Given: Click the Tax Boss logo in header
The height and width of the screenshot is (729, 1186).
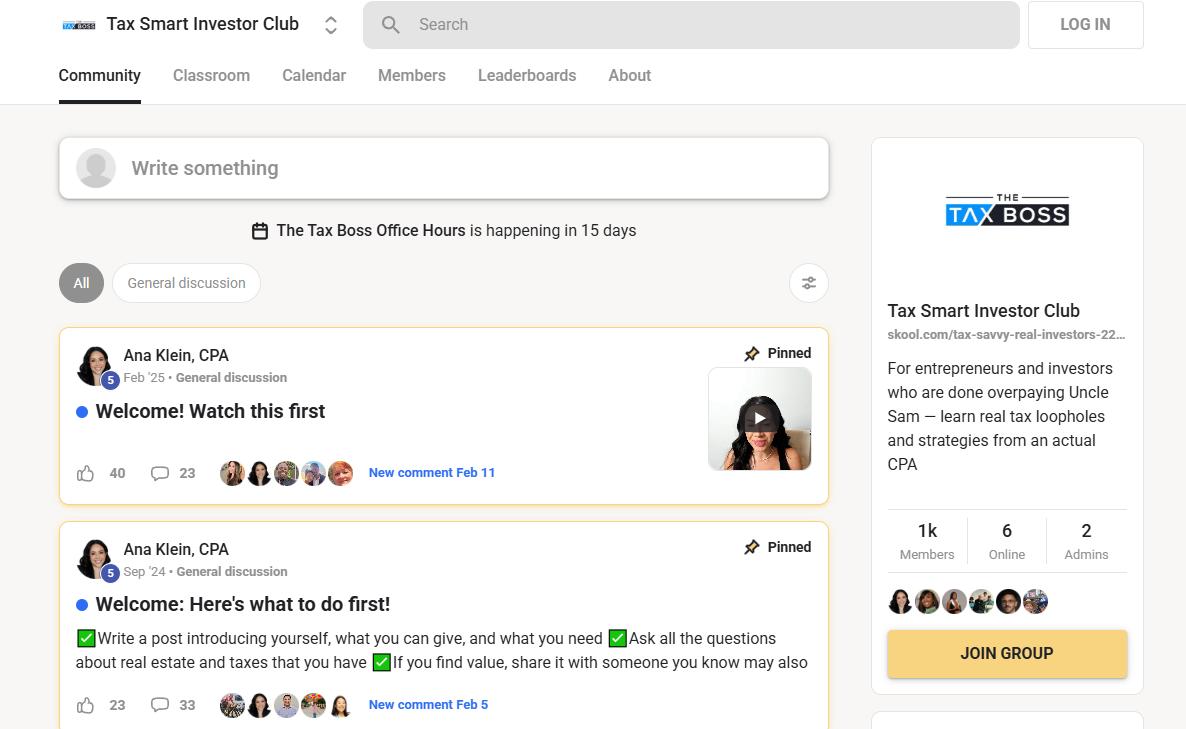Looking at the screenshot, I should pyautogui.click(x=79, y=25).
